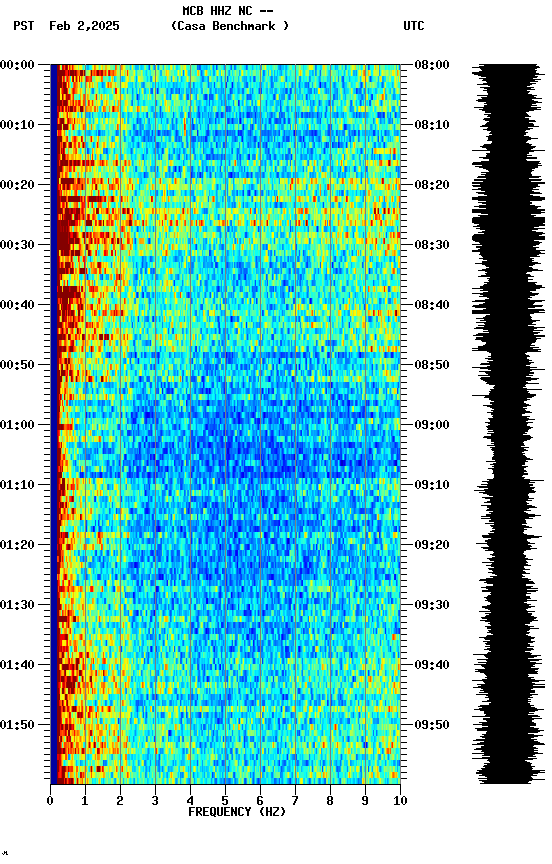Click the '3' frequency axis tick label

click(x=155, y=802)
